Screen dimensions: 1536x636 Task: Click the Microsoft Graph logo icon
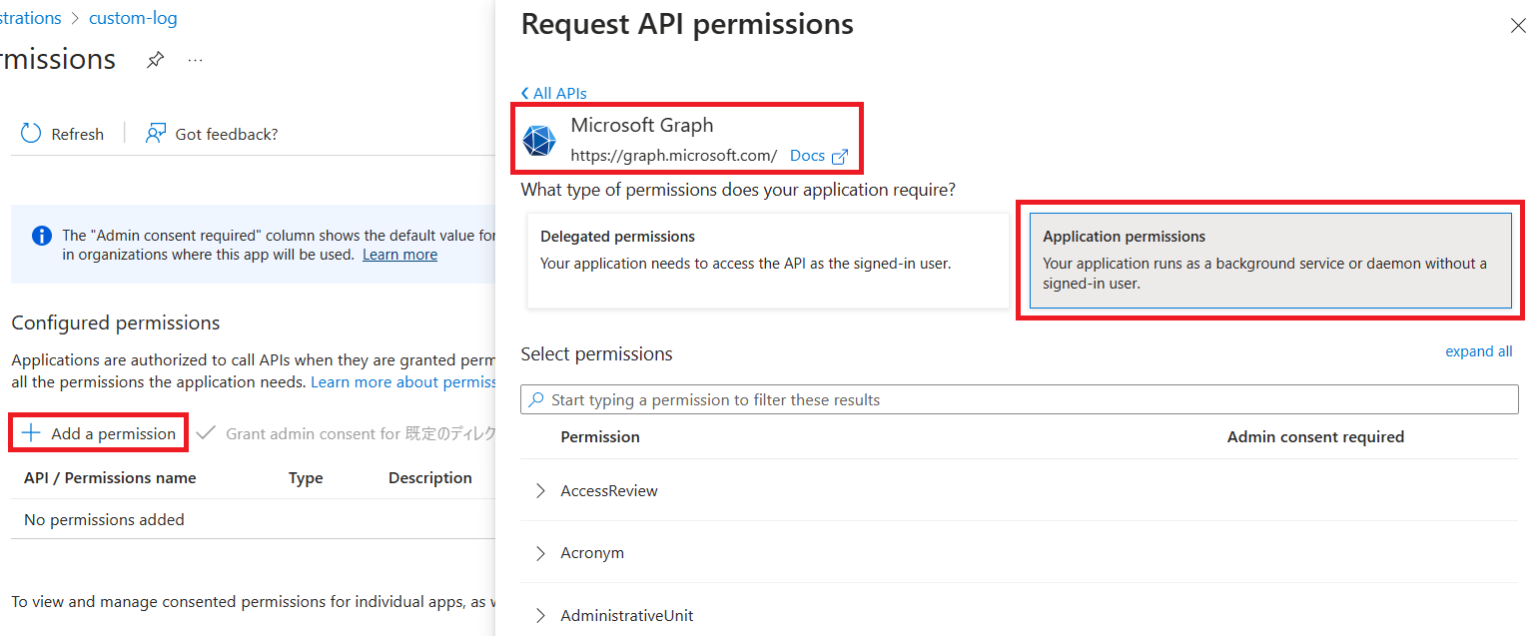point(540,140)
